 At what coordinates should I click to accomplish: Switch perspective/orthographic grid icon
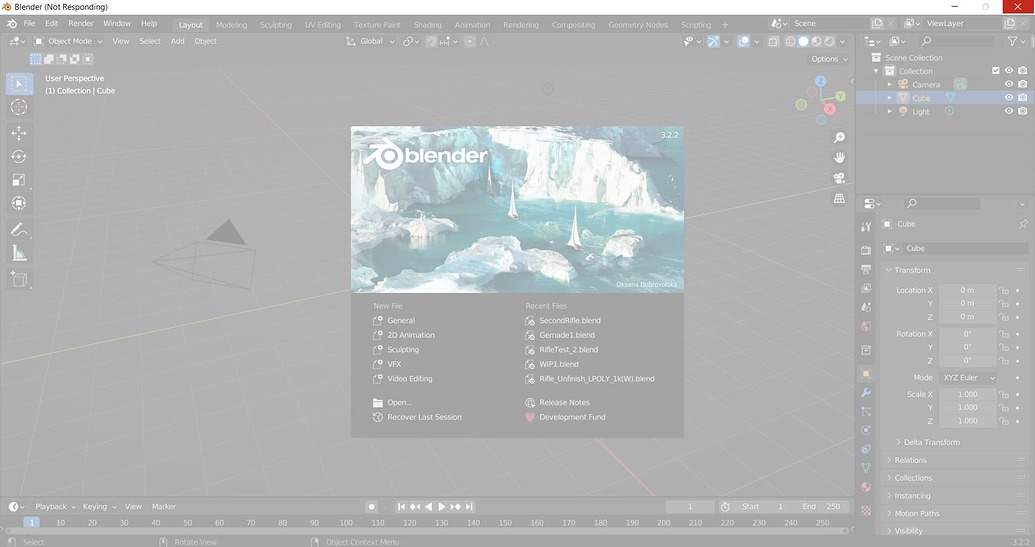pyautogui.click(x=839, y=199)
